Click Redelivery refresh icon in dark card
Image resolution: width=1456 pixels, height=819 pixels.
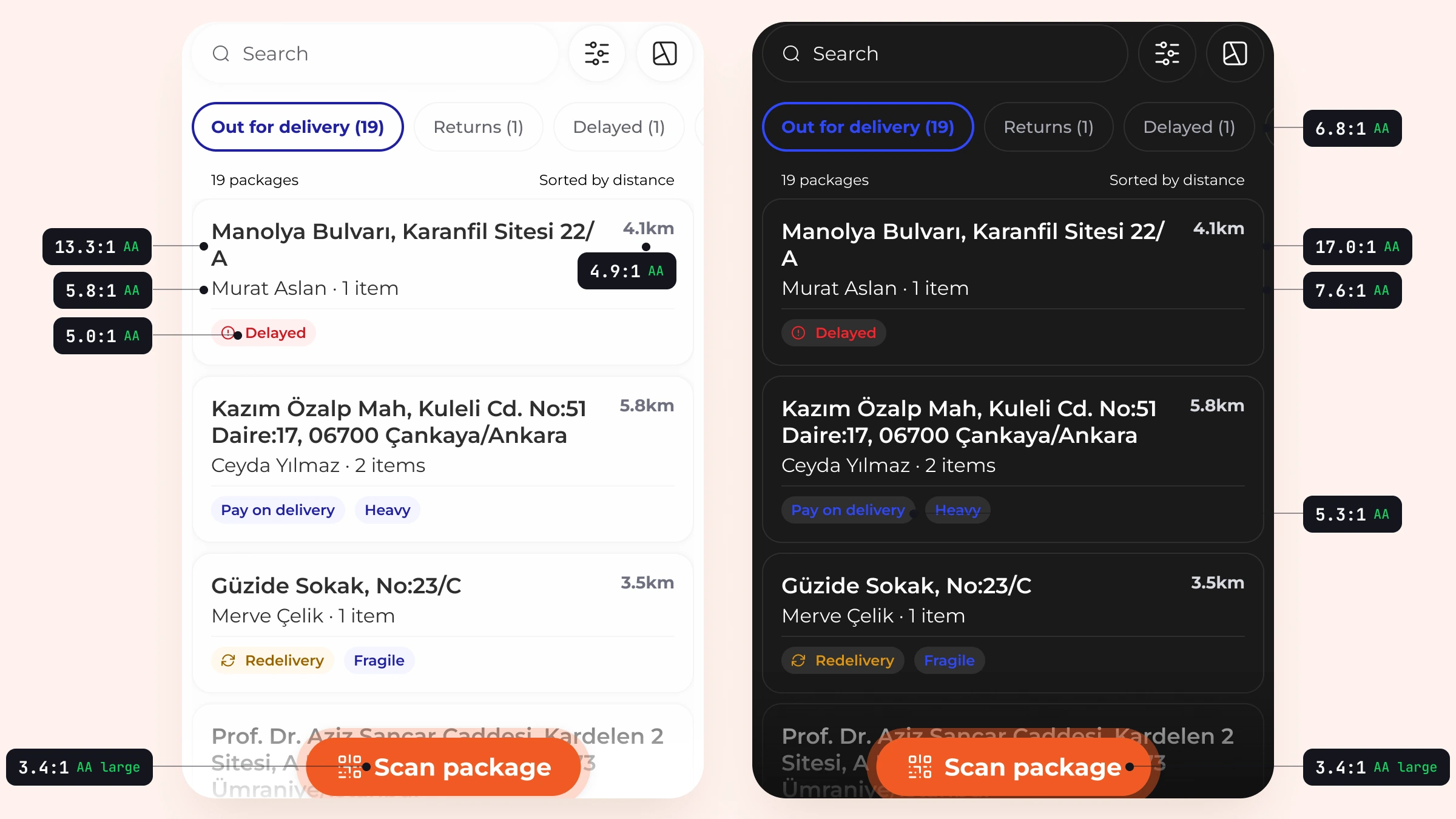pos(798,660)
